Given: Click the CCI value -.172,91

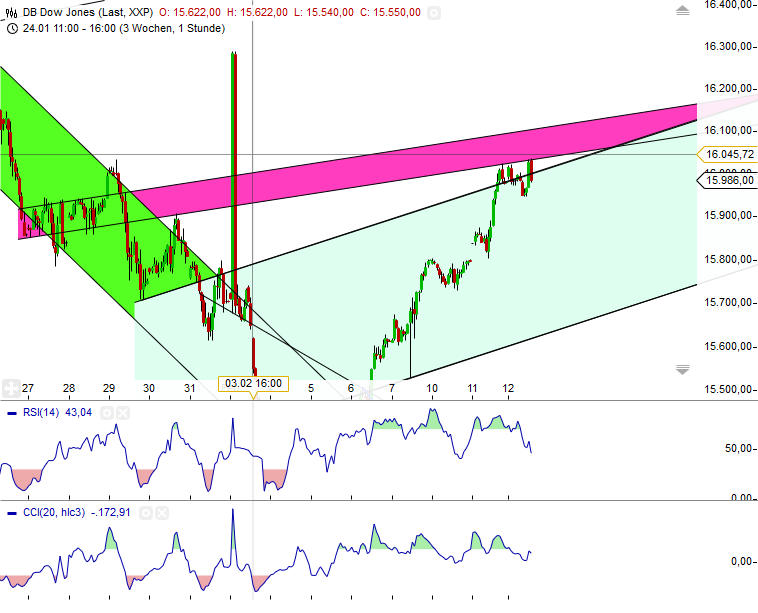Looking at the screenshot, I should pyautogui.click(x=111, y=512).
